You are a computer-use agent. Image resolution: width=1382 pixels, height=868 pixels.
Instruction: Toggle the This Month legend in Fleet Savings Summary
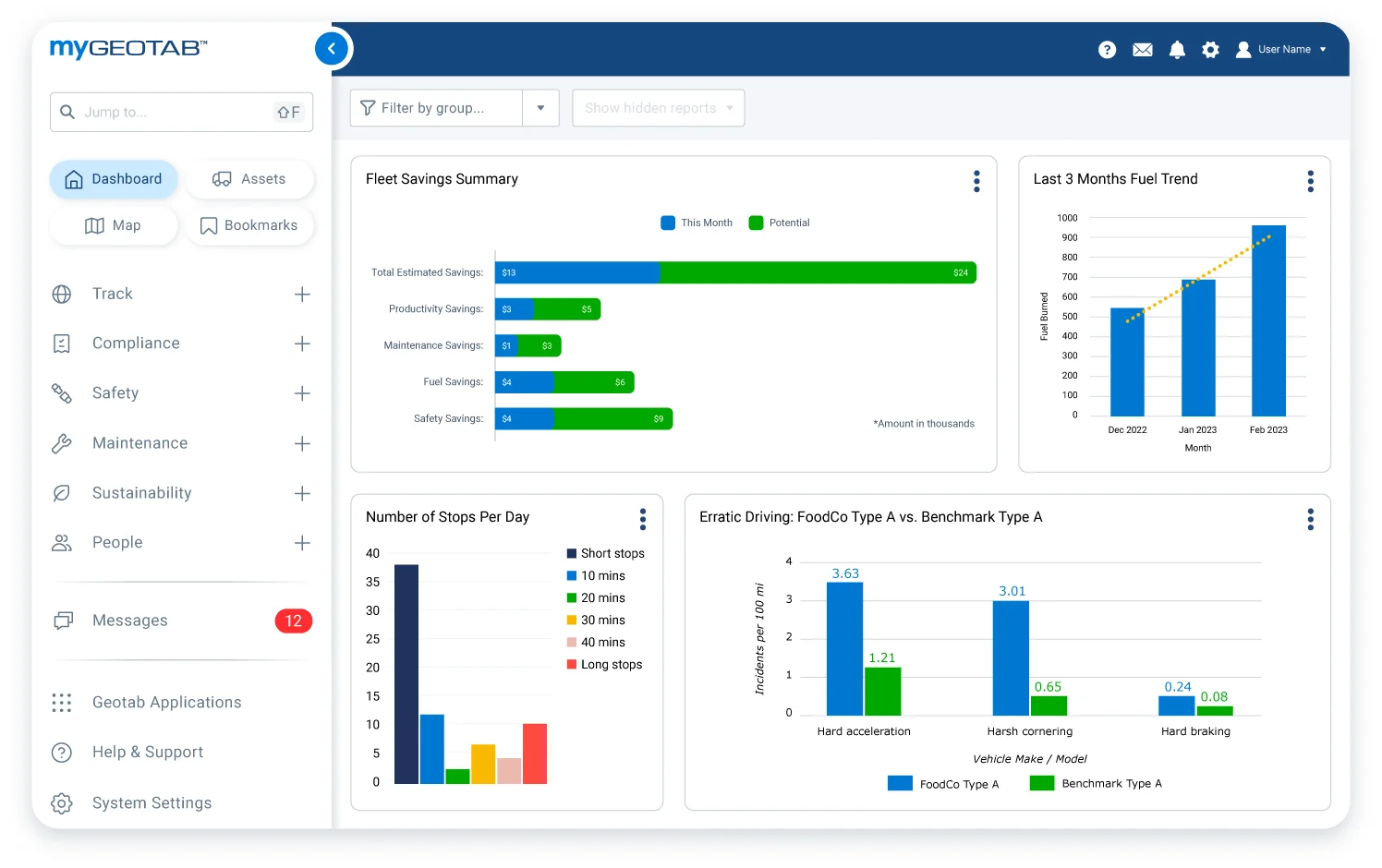(696, 223)
